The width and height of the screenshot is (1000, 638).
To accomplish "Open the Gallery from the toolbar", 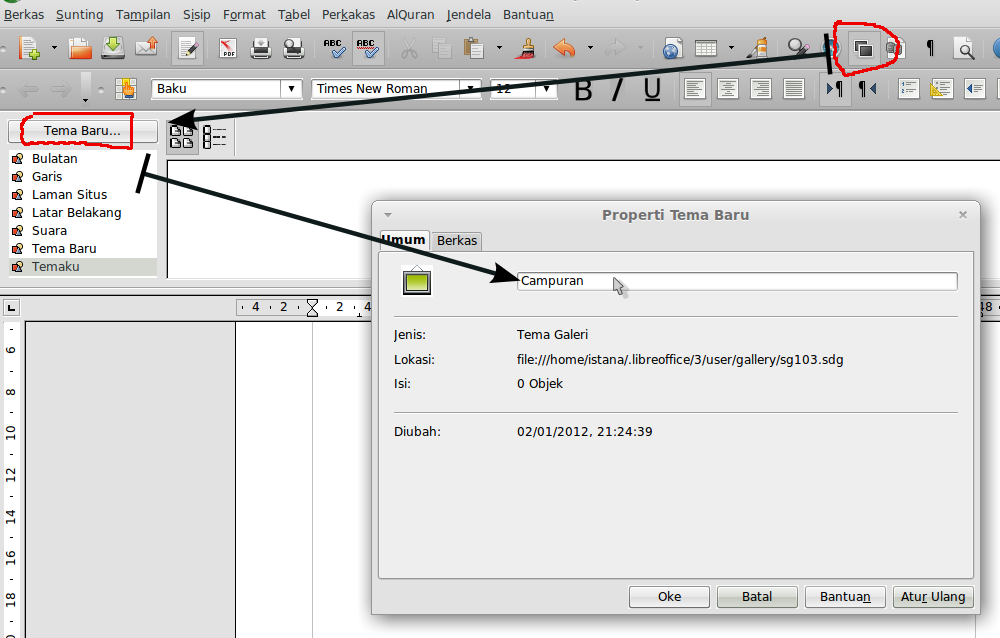I will point(865,47).
